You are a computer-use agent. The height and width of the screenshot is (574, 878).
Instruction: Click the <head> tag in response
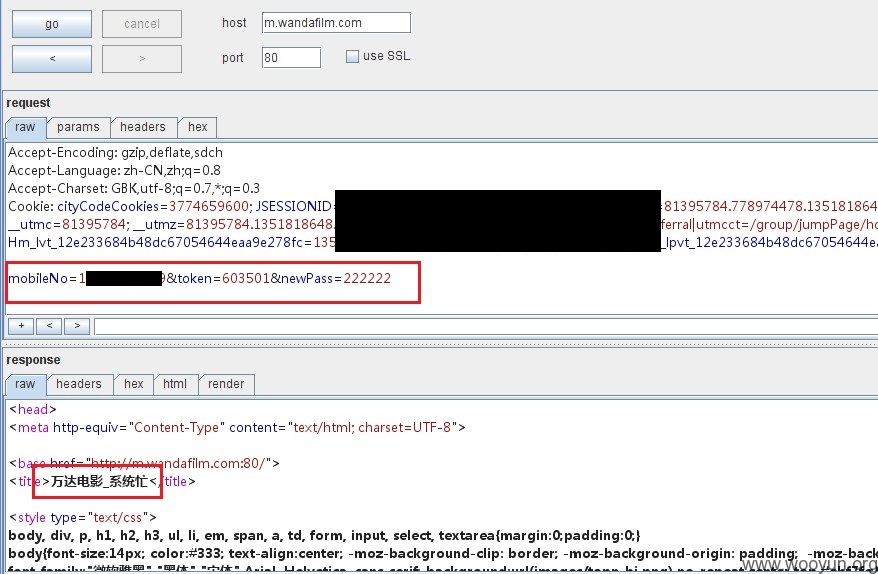(33, 410)
